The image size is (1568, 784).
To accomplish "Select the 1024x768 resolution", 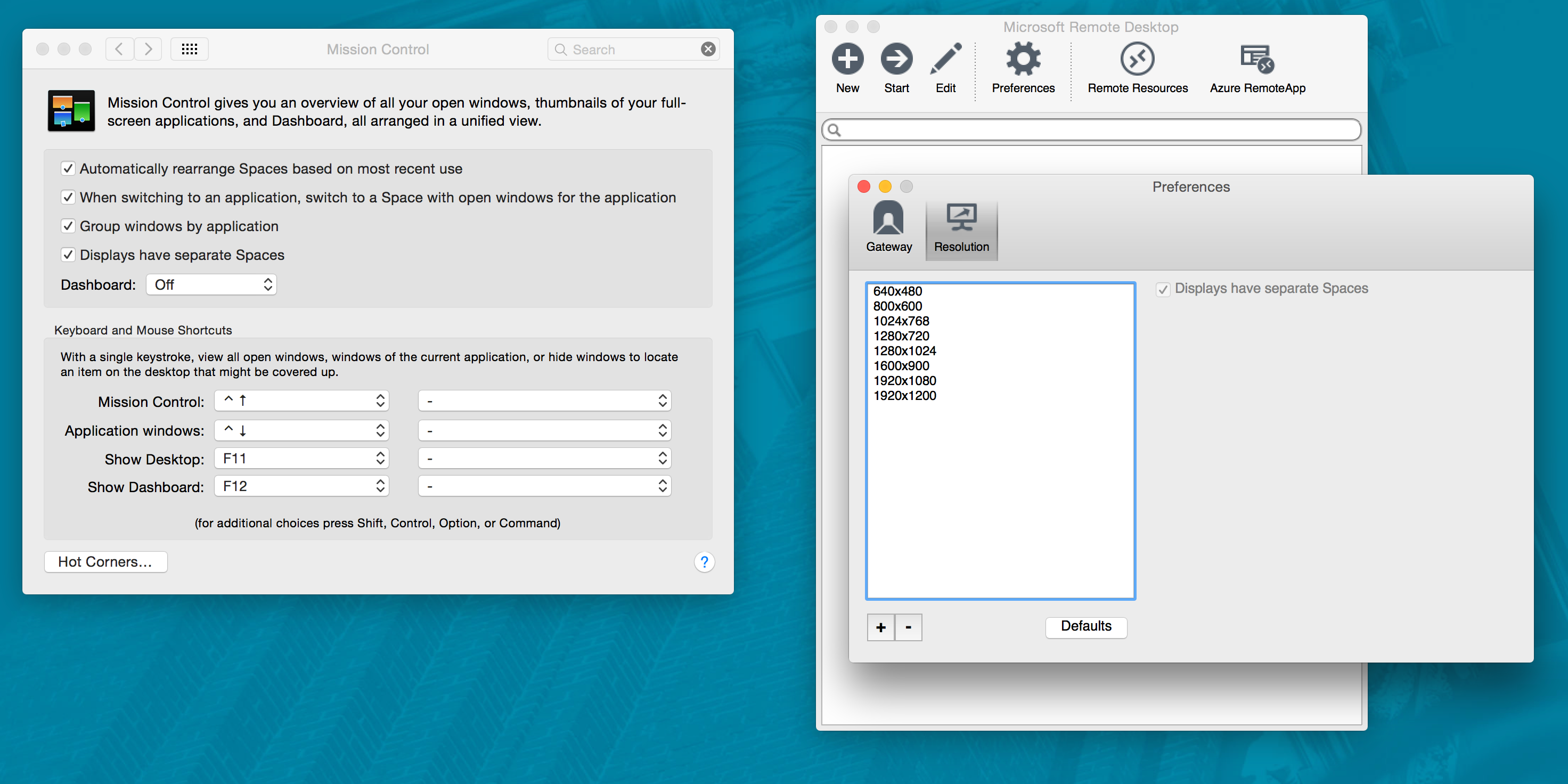I will [1000, 321].
